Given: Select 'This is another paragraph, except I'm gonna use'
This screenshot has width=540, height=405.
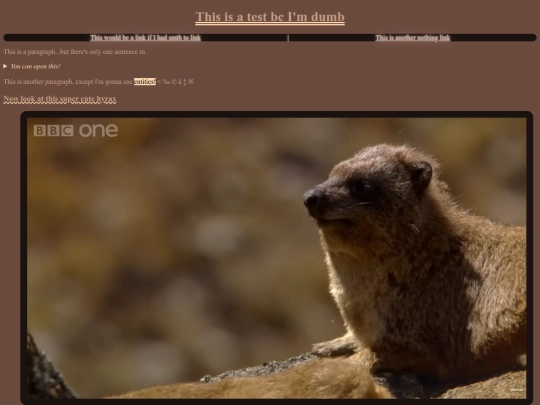Looking at the screenshot, I should [68, 82].
